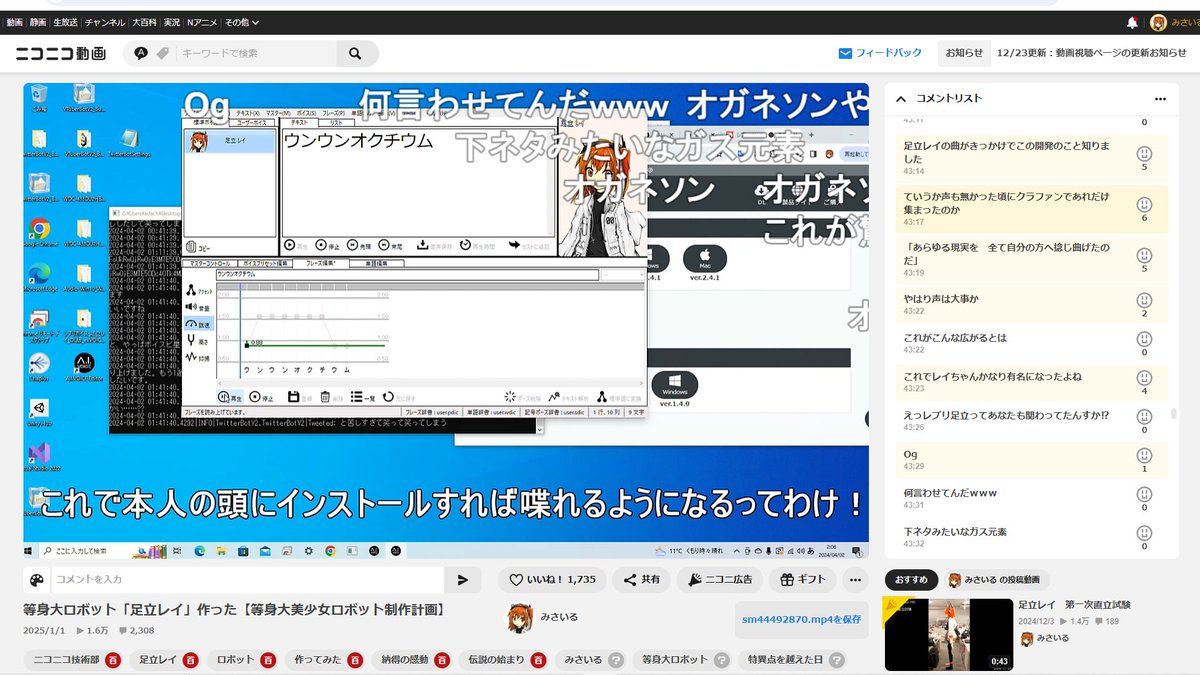The height and width of the screenshot is (675, 1200).
Task: Open the video actions three-dot menu
Action: point(855,579)
